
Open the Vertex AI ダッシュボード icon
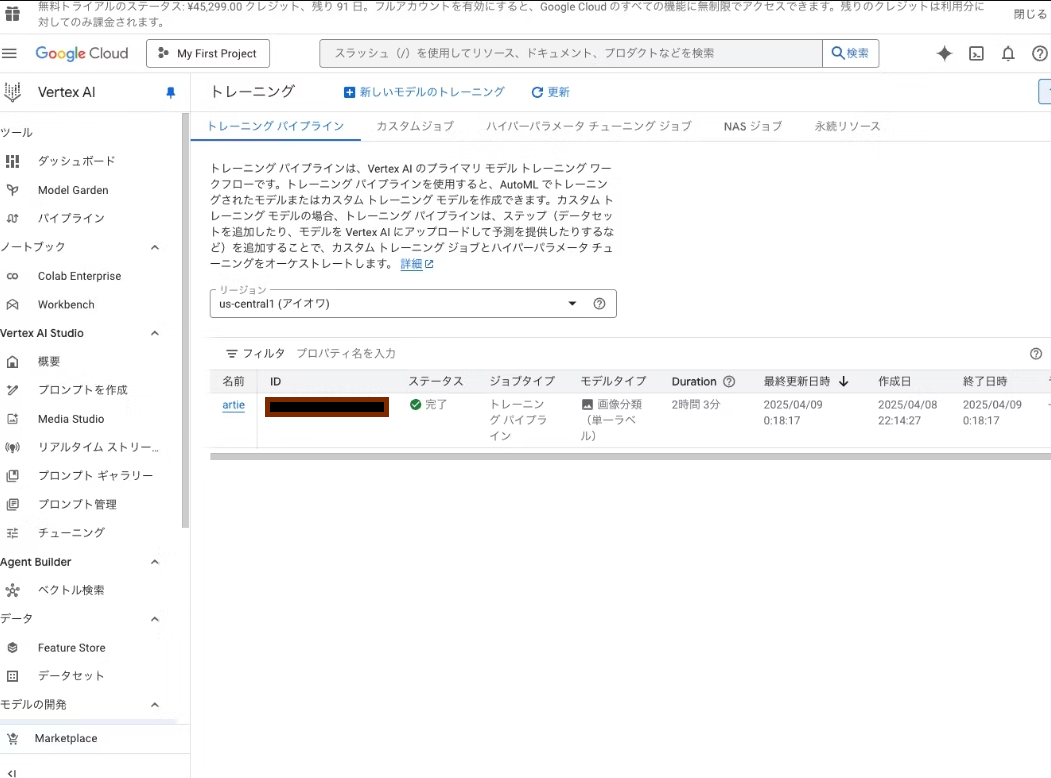tap(13, 161)
